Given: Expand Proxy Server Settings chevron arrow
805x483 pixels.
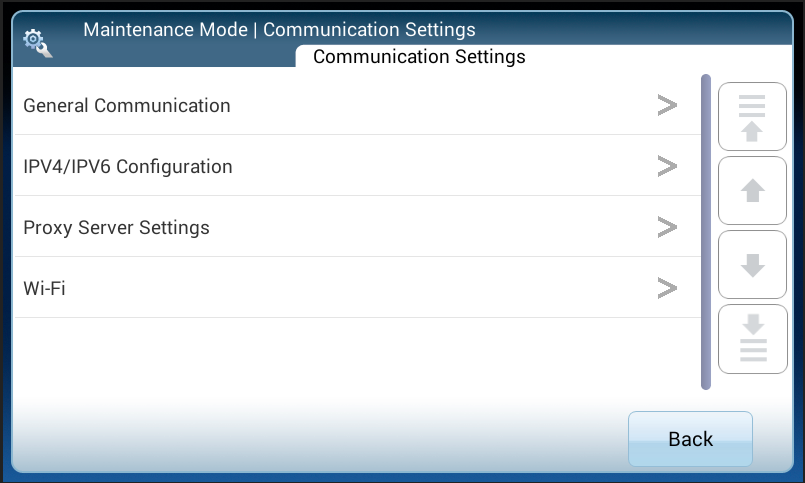Looking at the screenshot, I should 667,228.
